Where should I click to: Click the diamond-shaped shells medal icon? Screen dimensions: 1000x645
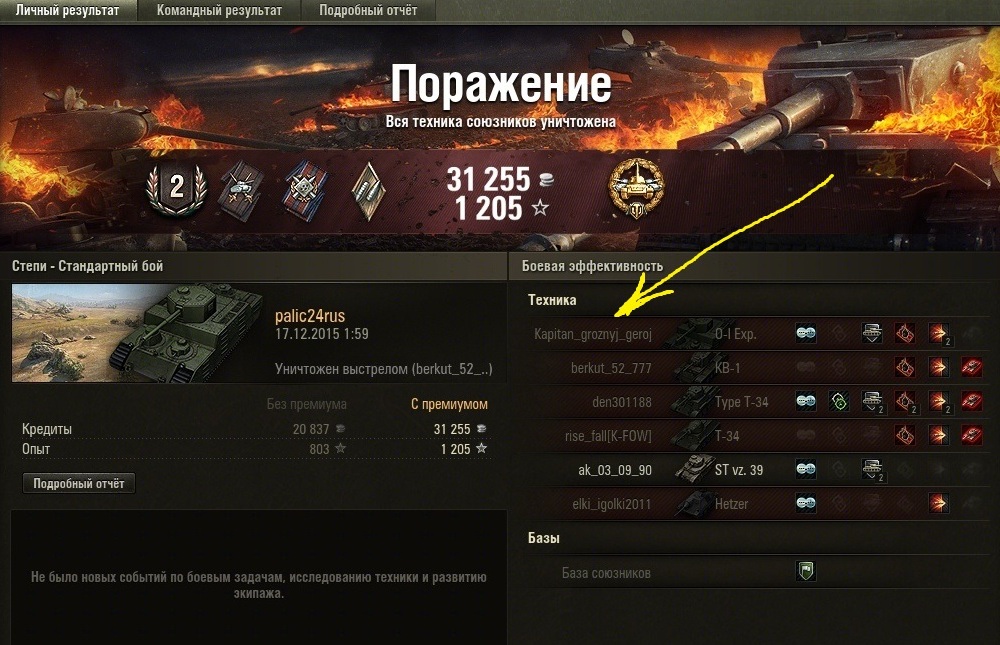369,191
